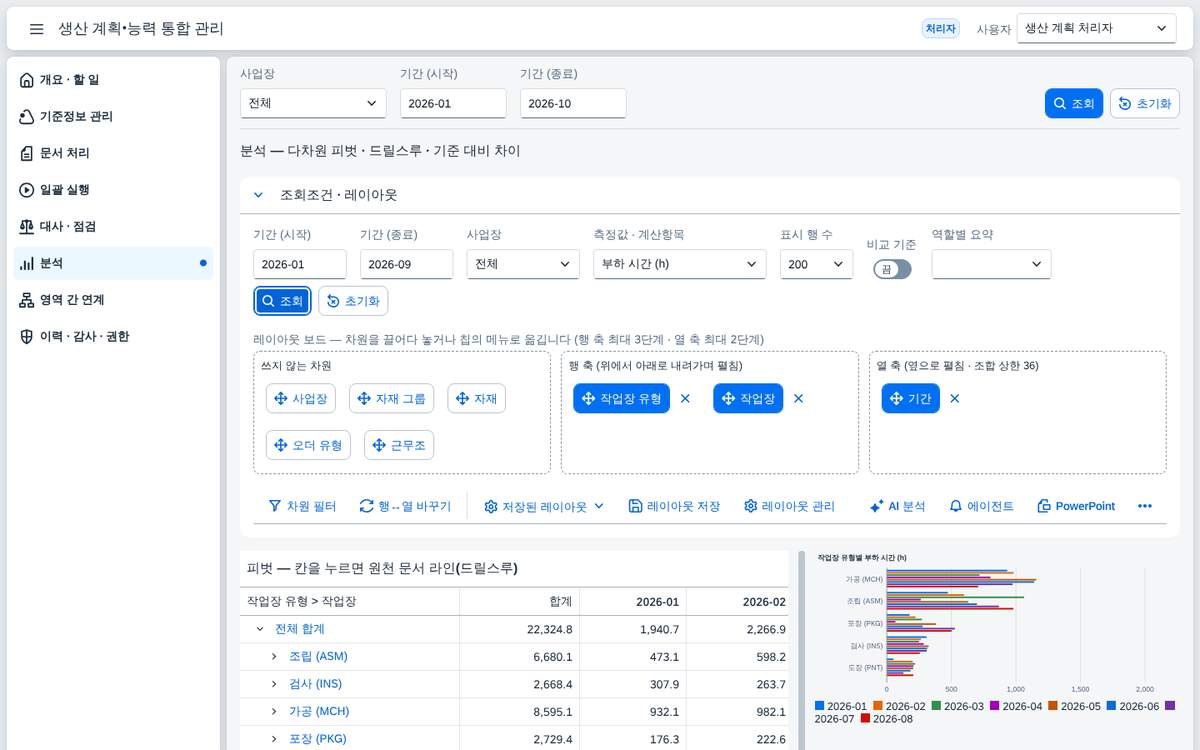Image resolution: width=1200 pixels, height=750 pixels.
Task: Click the top-right 조회 search button
Action: pyautogui.click(x=1074, y=103)
